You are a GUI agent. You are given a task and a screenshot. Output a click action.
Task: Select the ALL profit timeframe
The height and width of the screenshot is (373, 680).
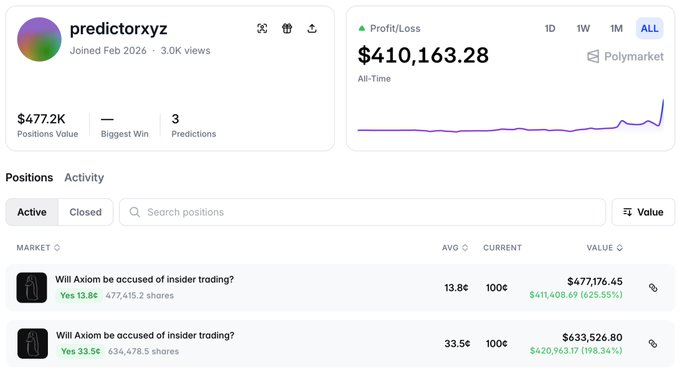click(x=649, y=29)
